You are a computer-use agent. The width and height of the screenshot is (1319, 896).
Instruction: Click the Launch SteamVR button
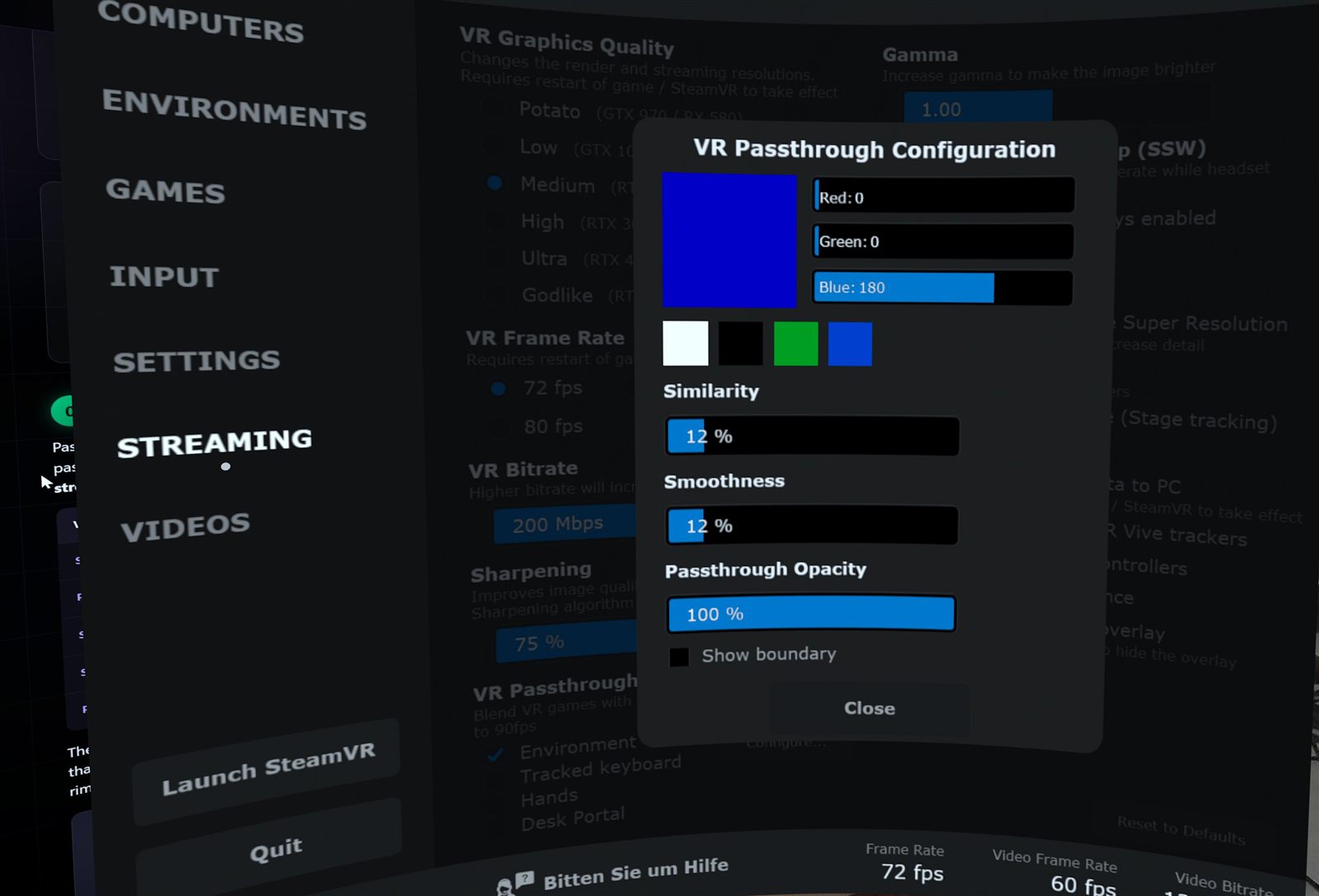coord(266,771)
